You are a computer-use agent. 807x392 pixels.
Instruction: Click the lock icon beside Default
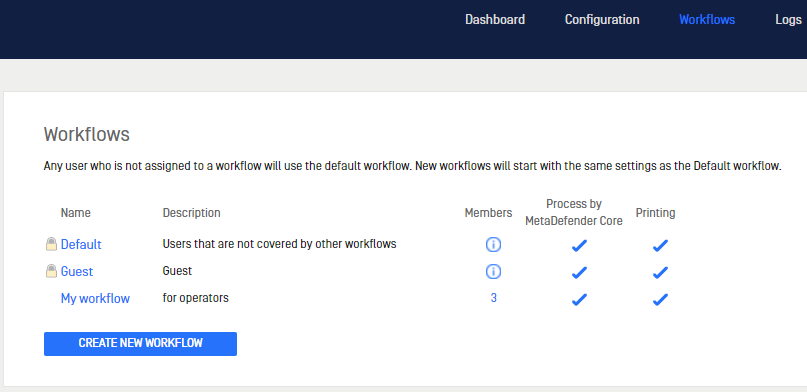51,244
